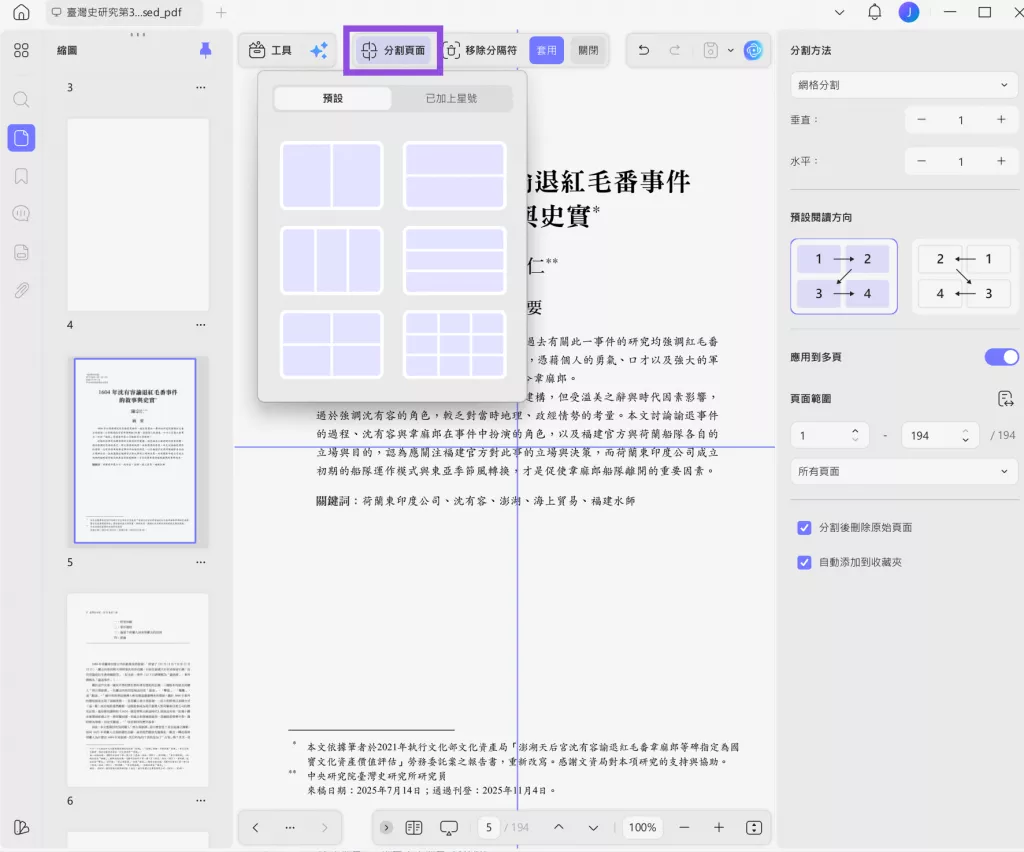Start presentation mode from the bottom bar icon
1024x852 pixels.
tap(448, 828)
